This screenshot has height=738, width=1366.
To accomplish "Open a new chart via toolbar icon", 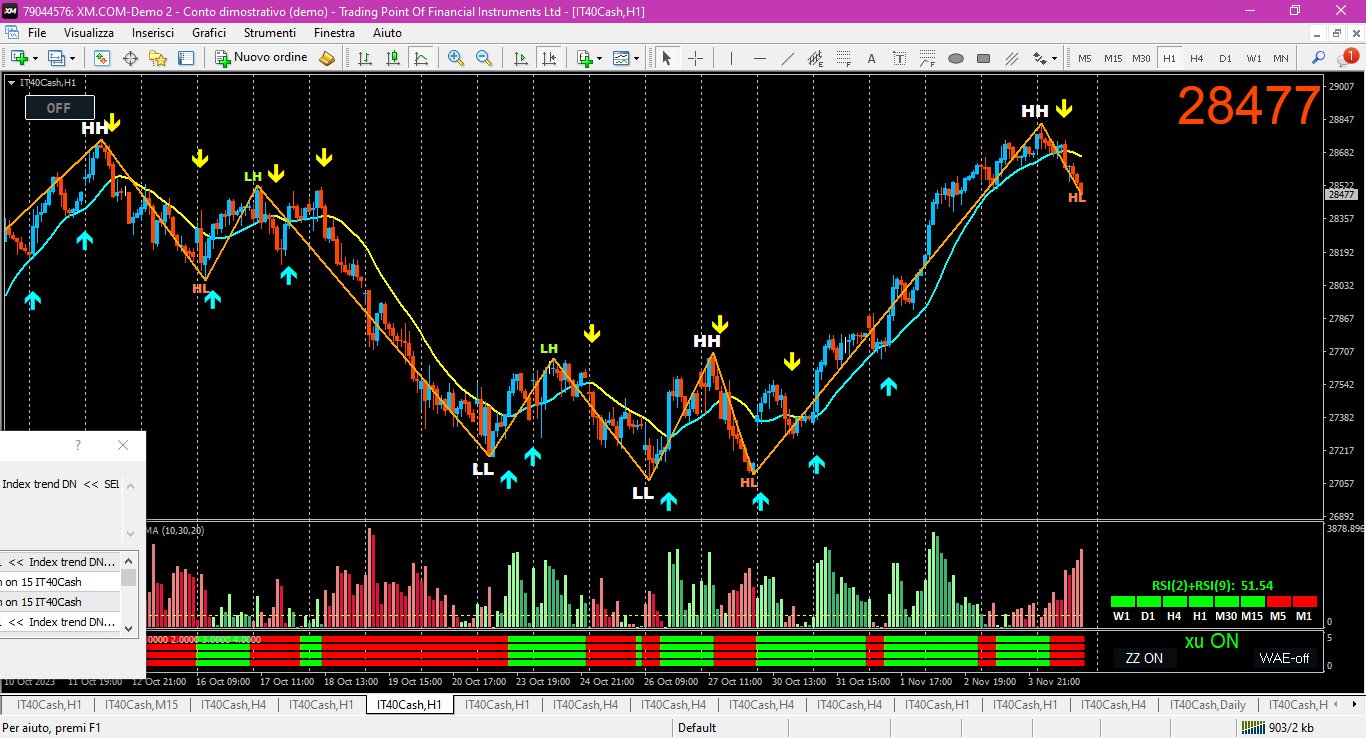I will click(x=19, y=58).
